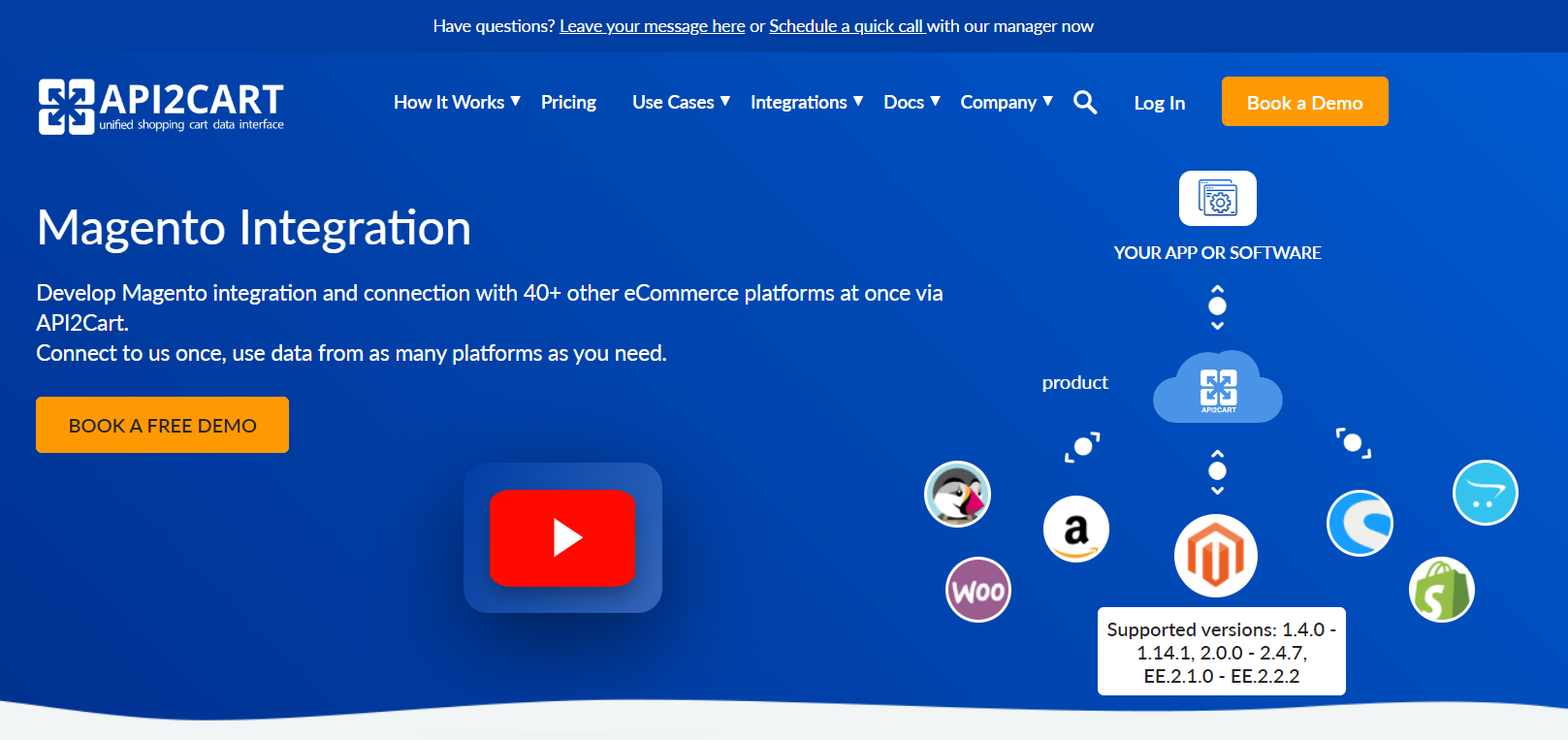Play the YouTube video
Viewport: 1568px width, 740px height.
(x=562, y=538)
